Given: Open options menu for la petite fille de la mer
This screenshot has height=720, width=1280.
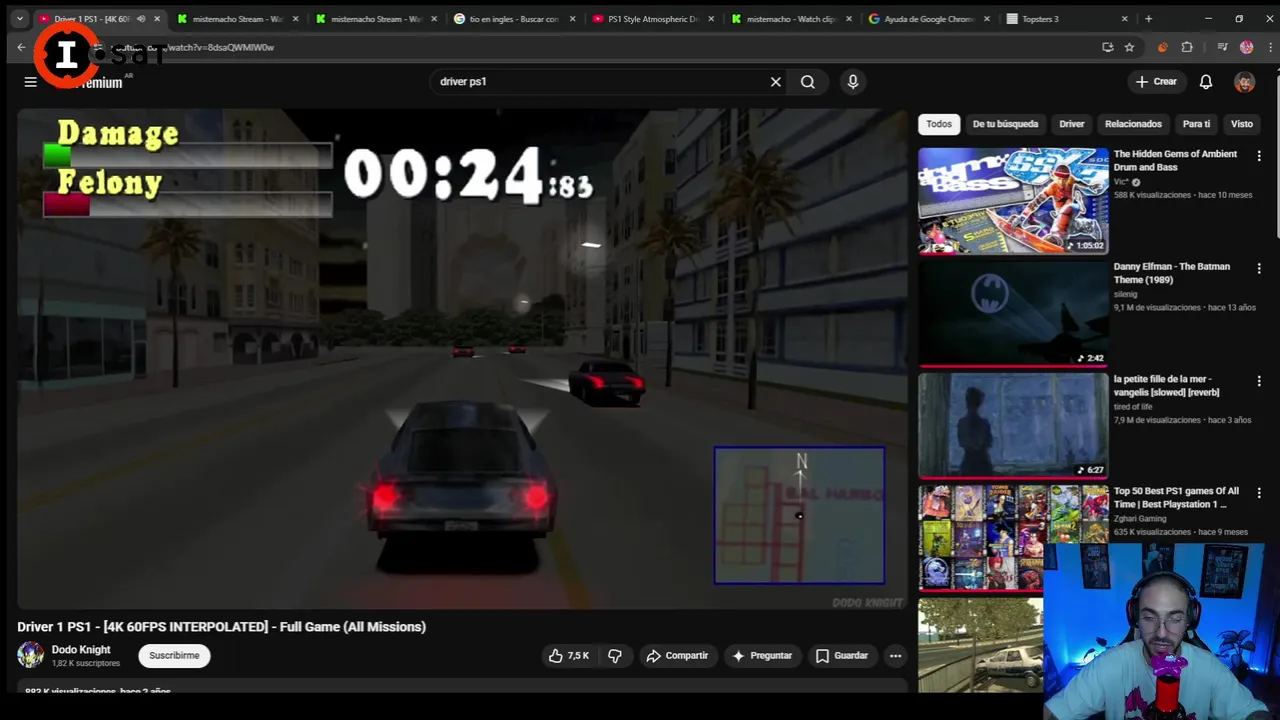Looking at the screenshot, I should [1259, 381].
